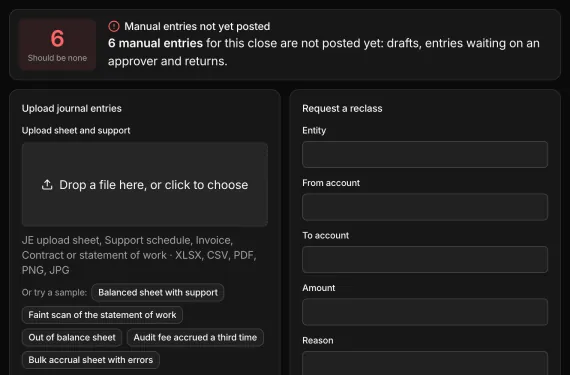This screenshot has width=570, height=375.
Task: Pick the 'Audit fee accrued a third time' sample
Action: (195, 337)
